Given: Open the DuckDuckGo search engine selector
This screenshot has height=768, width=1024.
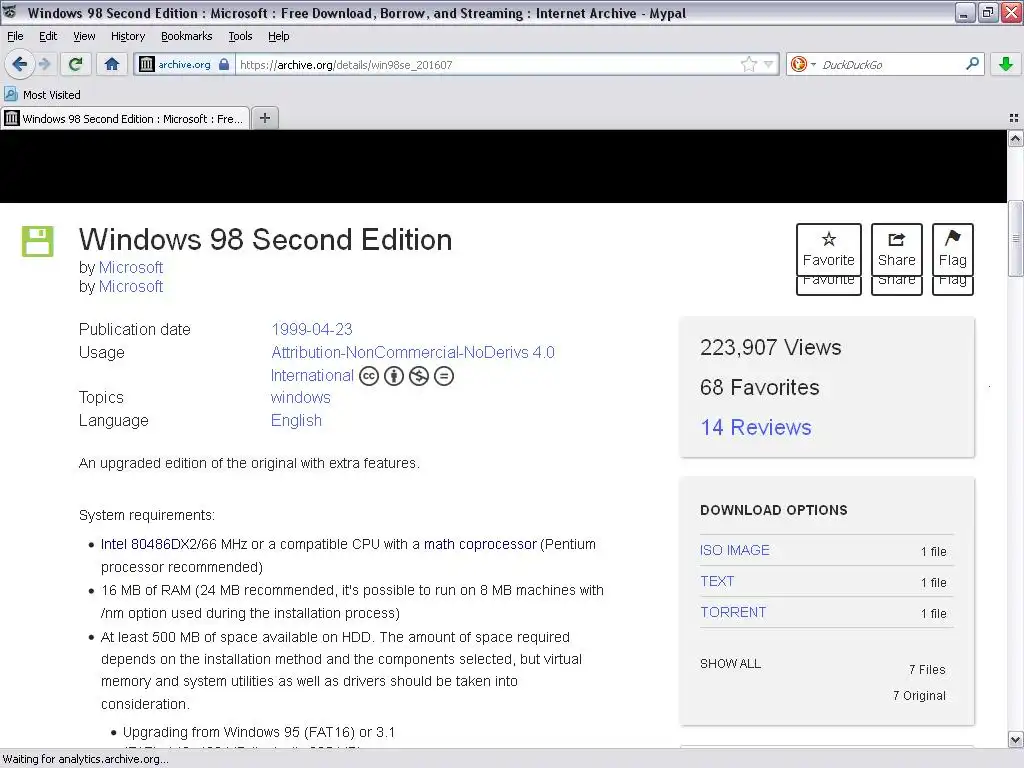Looking at the screenshot, I should (803, 64).
